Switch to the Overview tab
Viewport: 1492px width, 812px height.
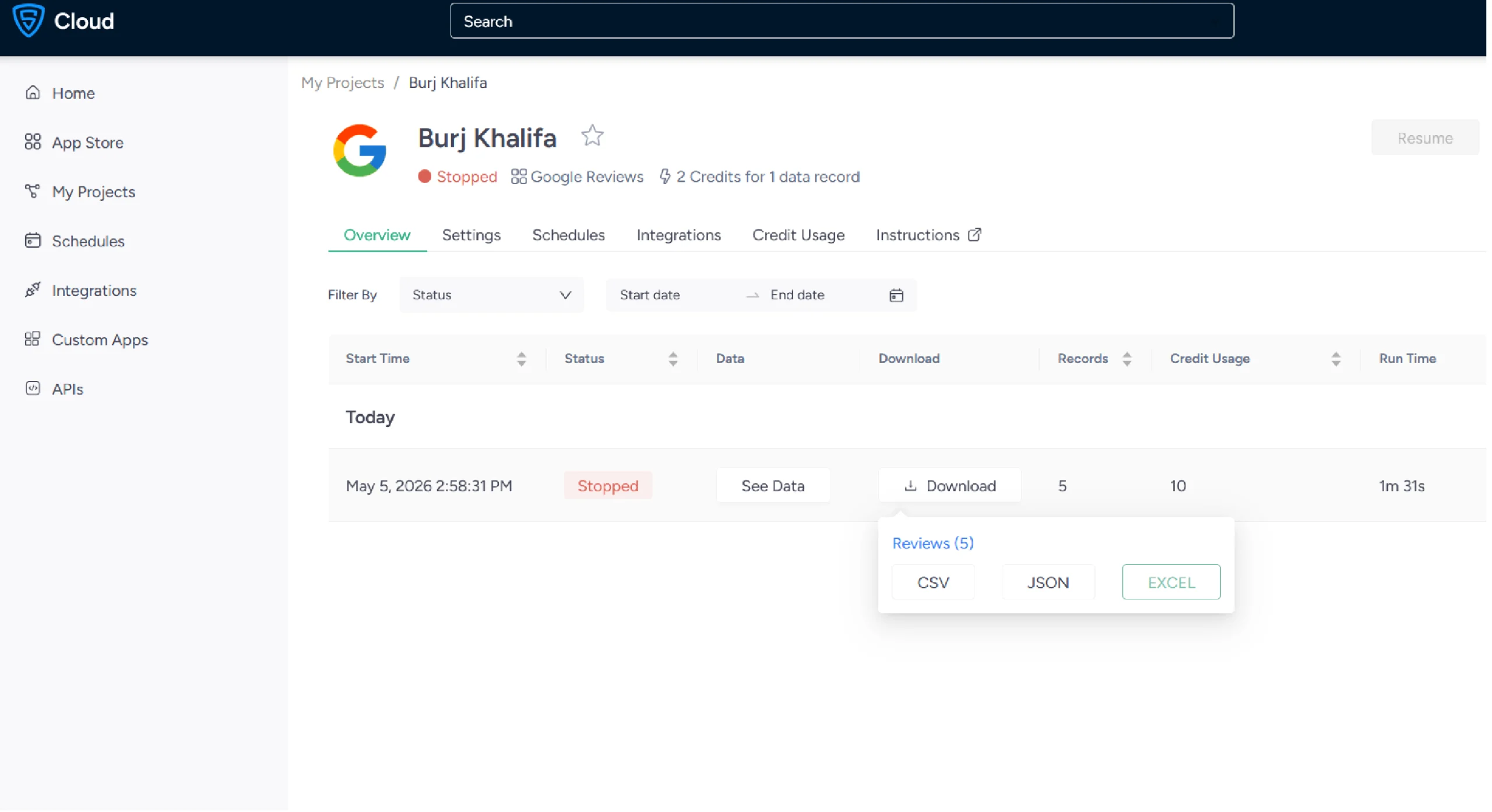(x=376, y=235)
